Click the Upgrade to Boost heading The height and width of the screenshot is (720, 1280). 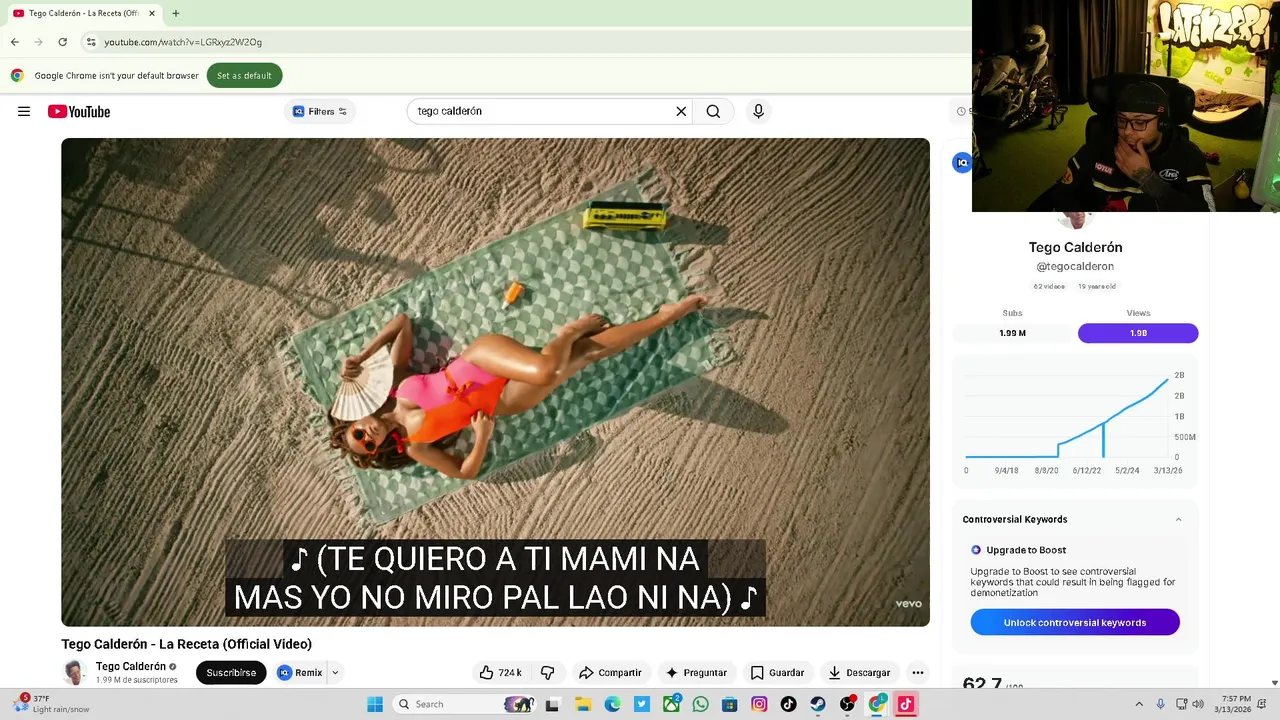tap(1026, 550)
